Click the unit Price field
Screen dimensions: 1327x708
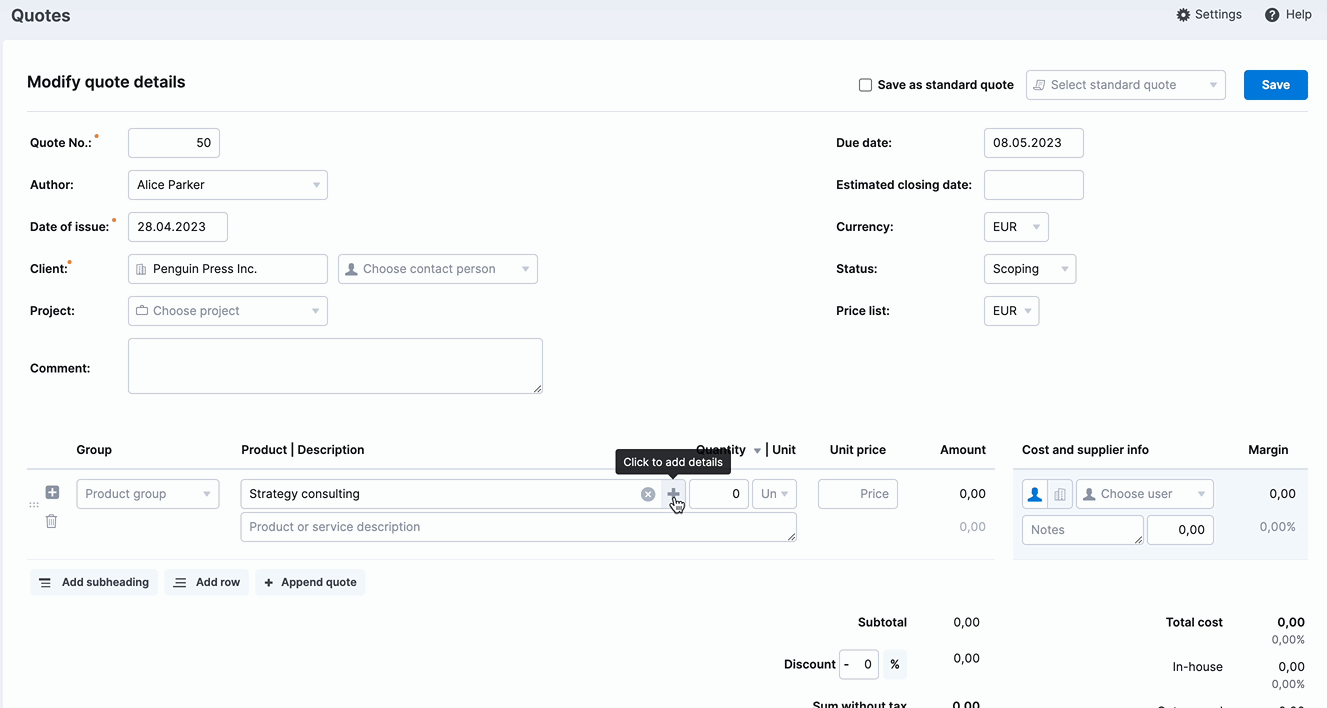(x=858, y=494)
